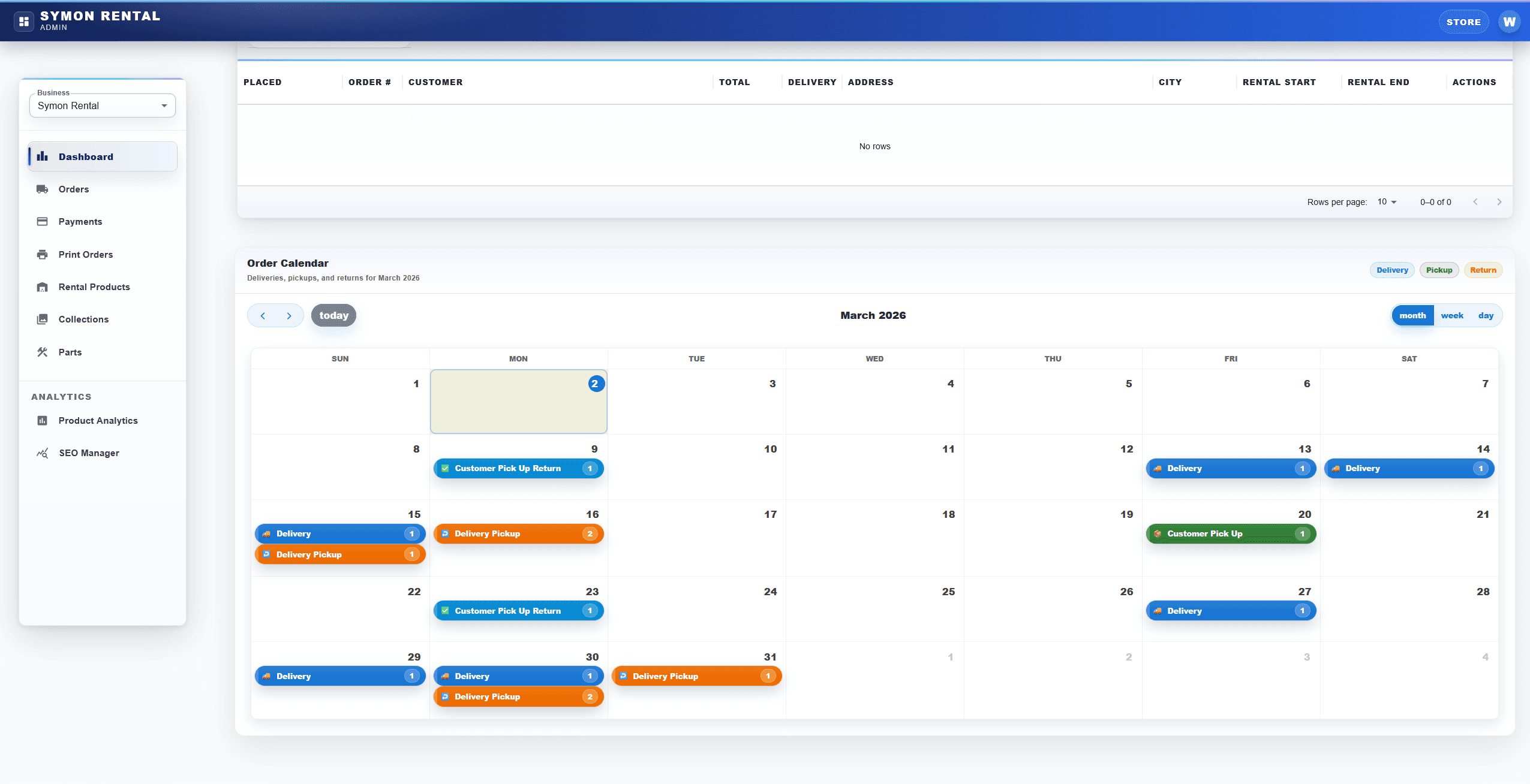The image size is (1530, 784).
Task: Open Product Analytics under Analytics
Action: click(98, 420)
